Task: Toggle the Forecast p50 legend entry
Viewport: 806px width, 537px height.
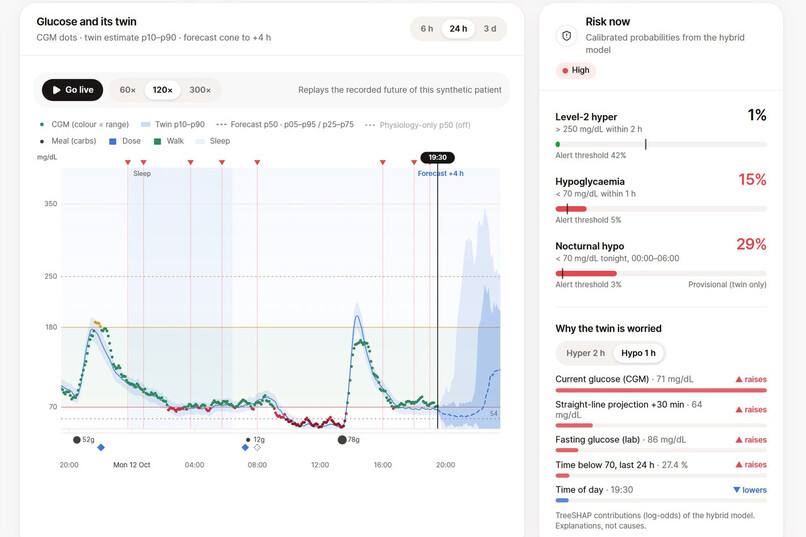Action: tap(285, 124)
